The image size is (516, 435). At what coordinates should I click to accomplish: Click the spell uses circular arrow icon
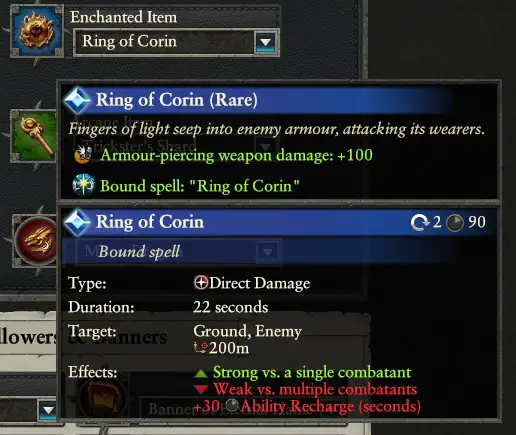(420, 222)
